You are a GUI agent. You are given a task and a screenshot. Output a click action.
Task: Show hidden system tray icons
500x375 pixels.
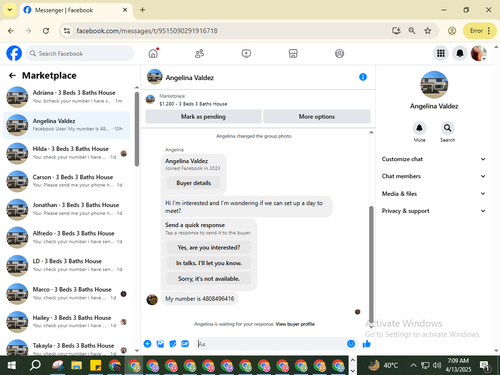[x=413, y=366]
